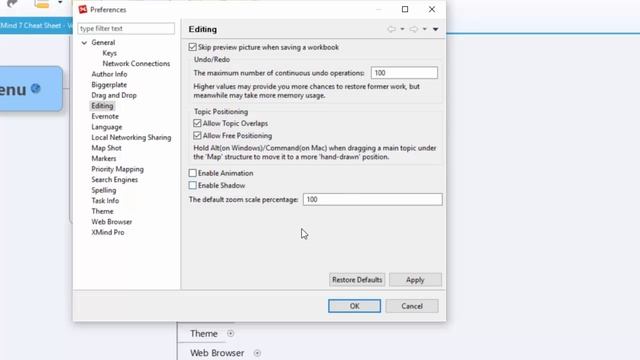Click the blue marker icon on the menu topic
Viewport: 640px width, 360px height.
(36, 88)
